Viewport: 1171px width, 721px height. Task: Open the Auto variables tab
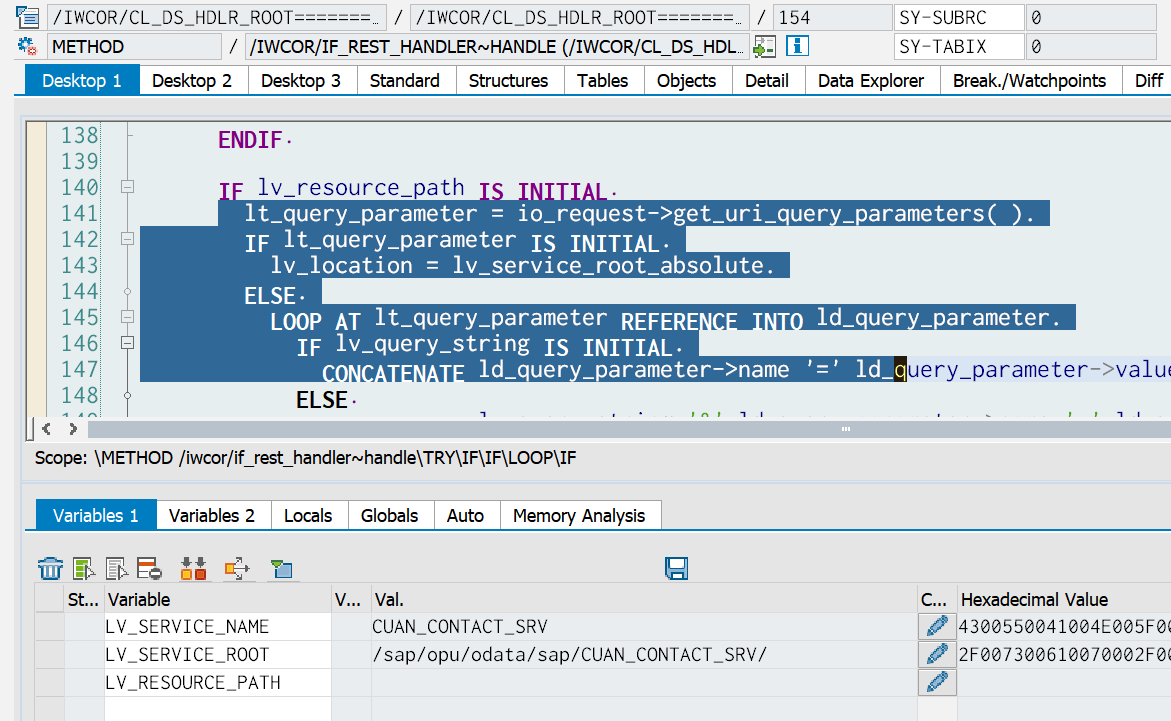point(465,515)
